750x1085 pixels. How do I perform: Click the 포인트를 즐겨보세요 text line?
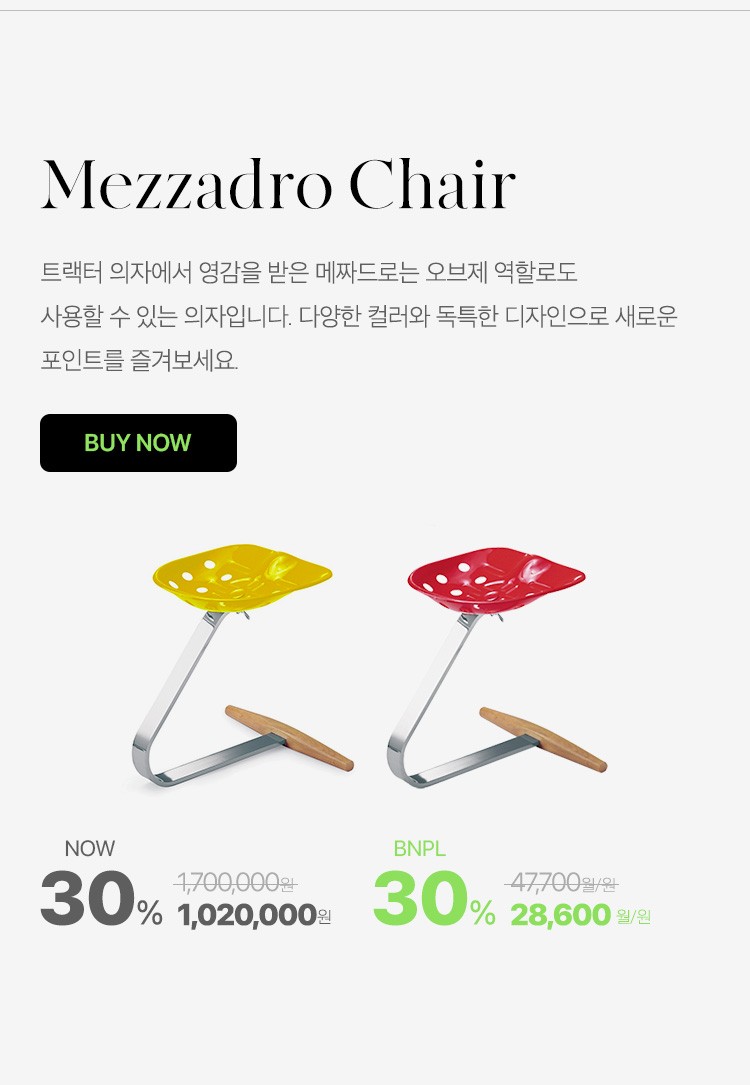click(x=139, y=361)
